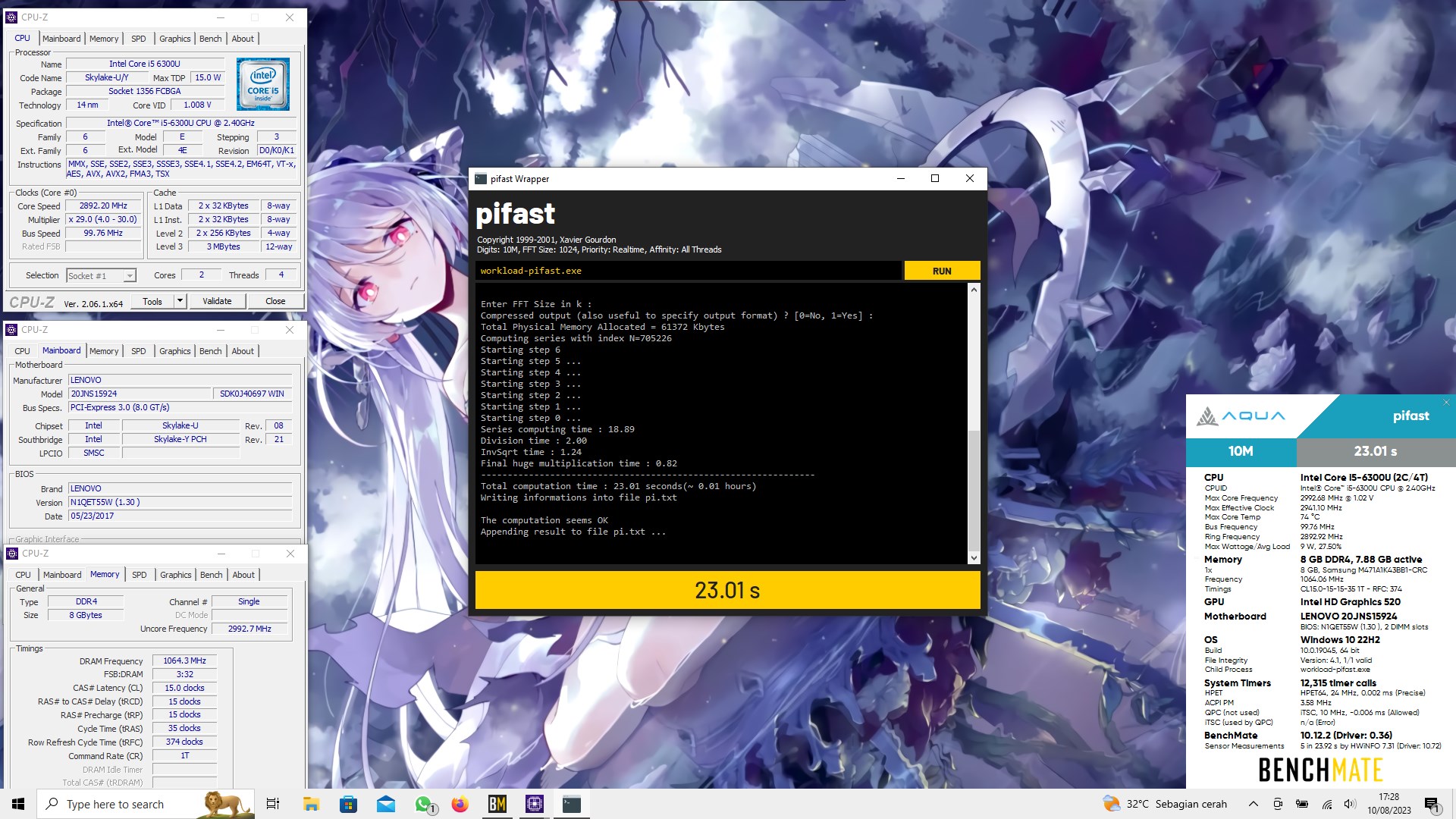Click the Type here to search box
Screen dimensions: 1456x819
click(146, 804)
